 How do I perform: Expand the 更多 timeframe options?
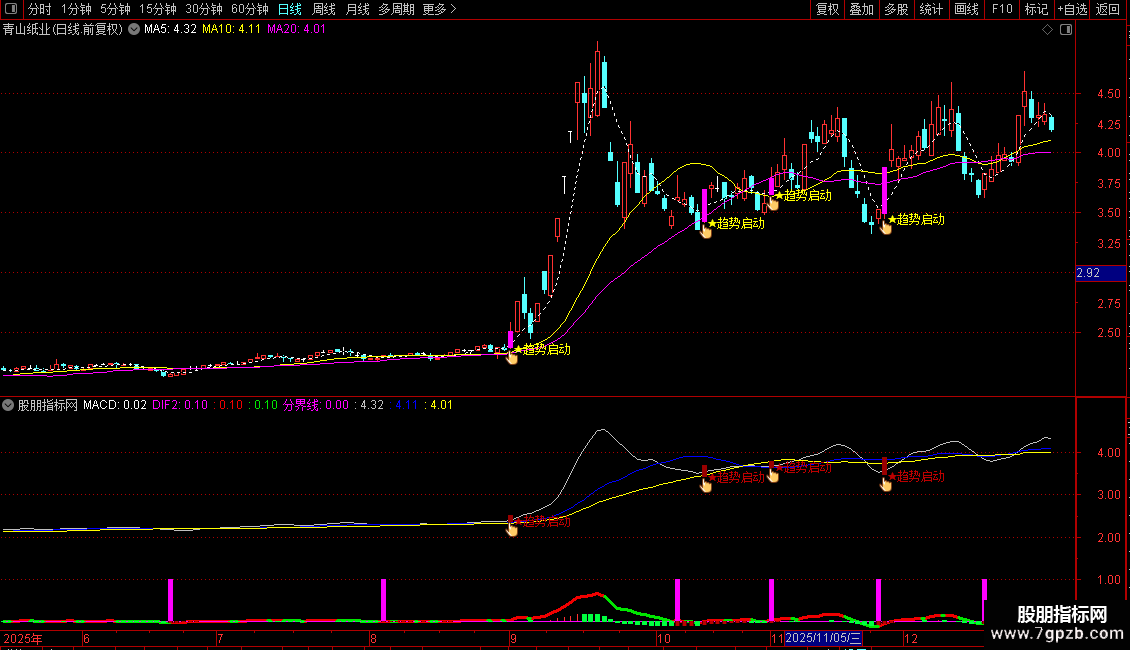click(439, 9)
